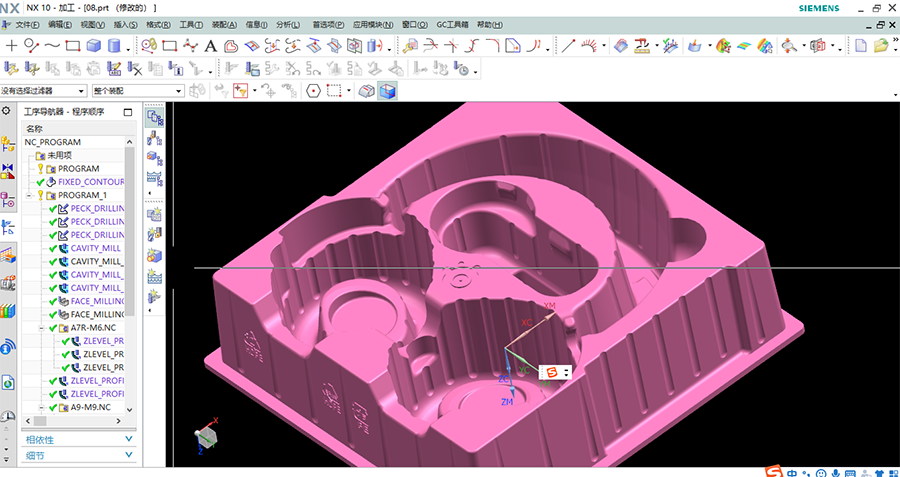Open the settings gear in resource bar
The image size is (900, 477).
(x=7, y=111)
